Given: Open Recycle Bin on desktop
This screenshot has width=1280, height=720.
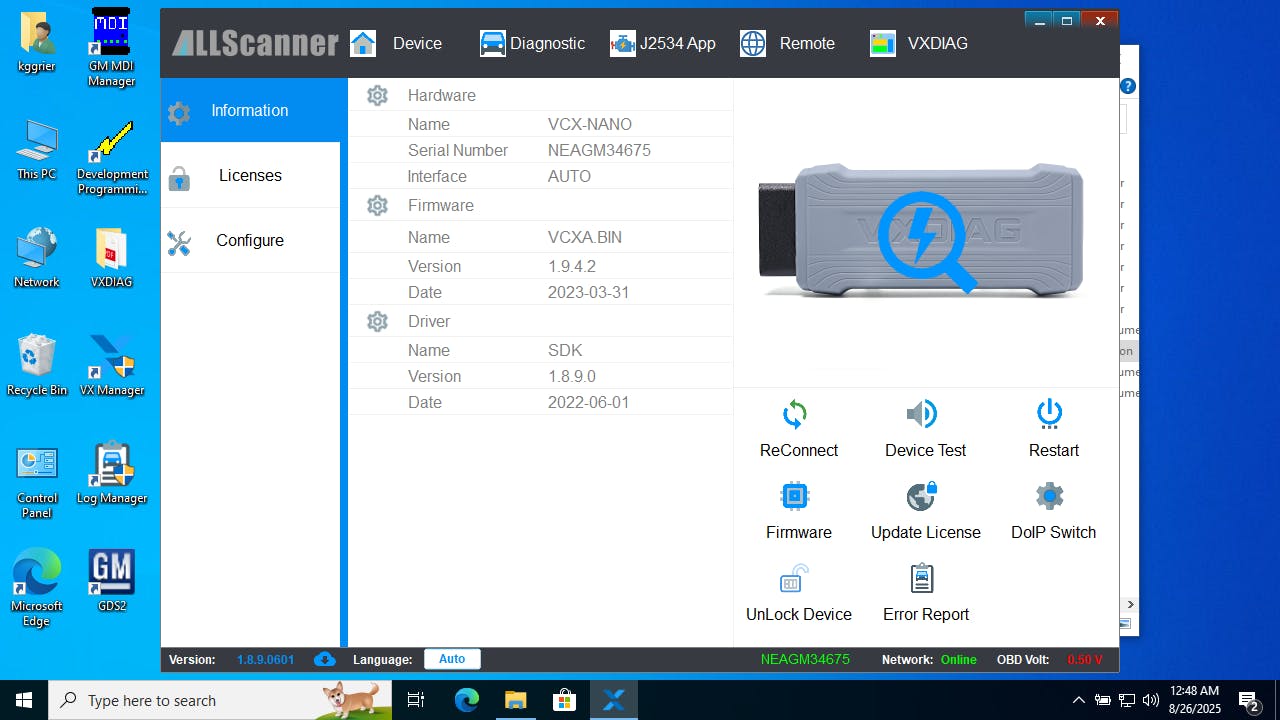Looking at the screenshot, I should coord(37,365).
